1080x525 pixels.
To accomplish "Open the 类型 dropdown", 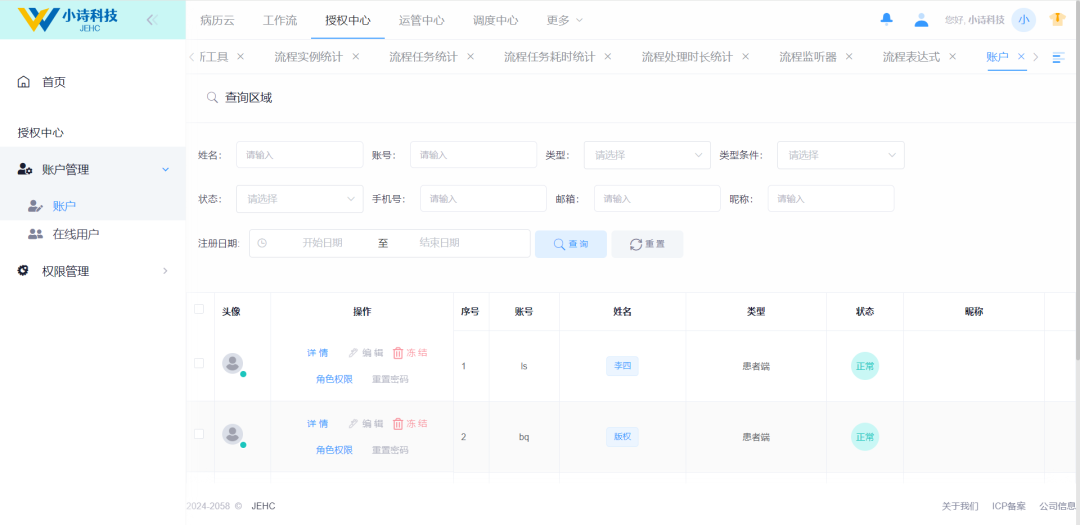I will pos(647,155).
